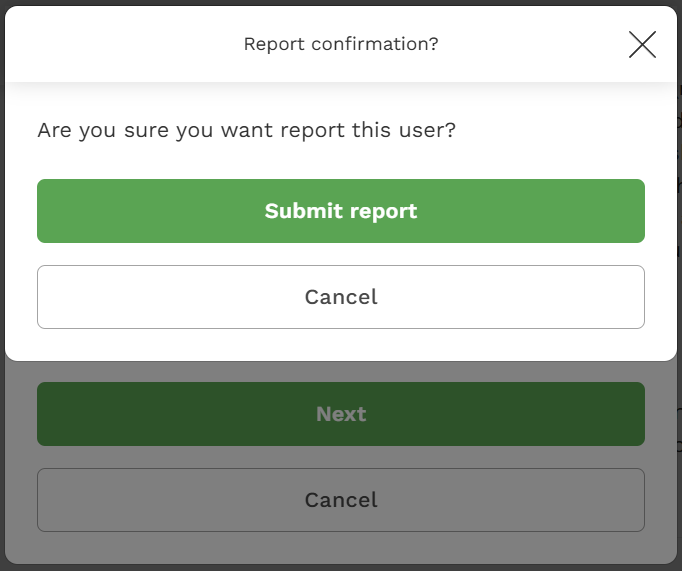Confirm reporting this user via Submit report

pos(341,211)
